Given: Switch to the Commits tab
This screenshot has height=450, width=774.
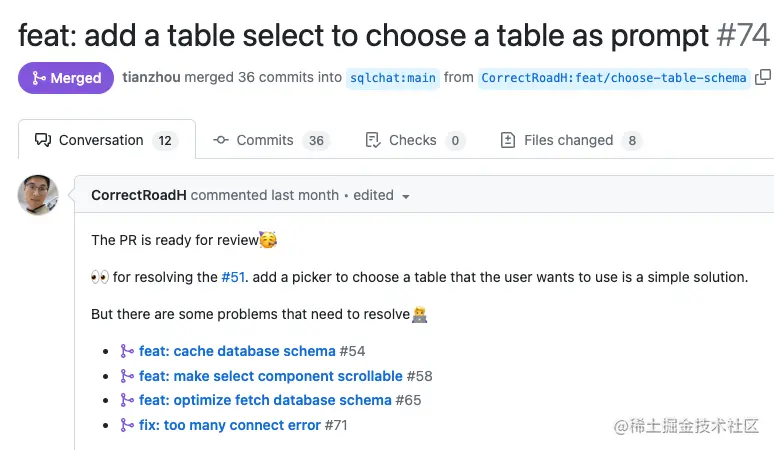Looking at the screenshot, I should click(x=265, y=140).
